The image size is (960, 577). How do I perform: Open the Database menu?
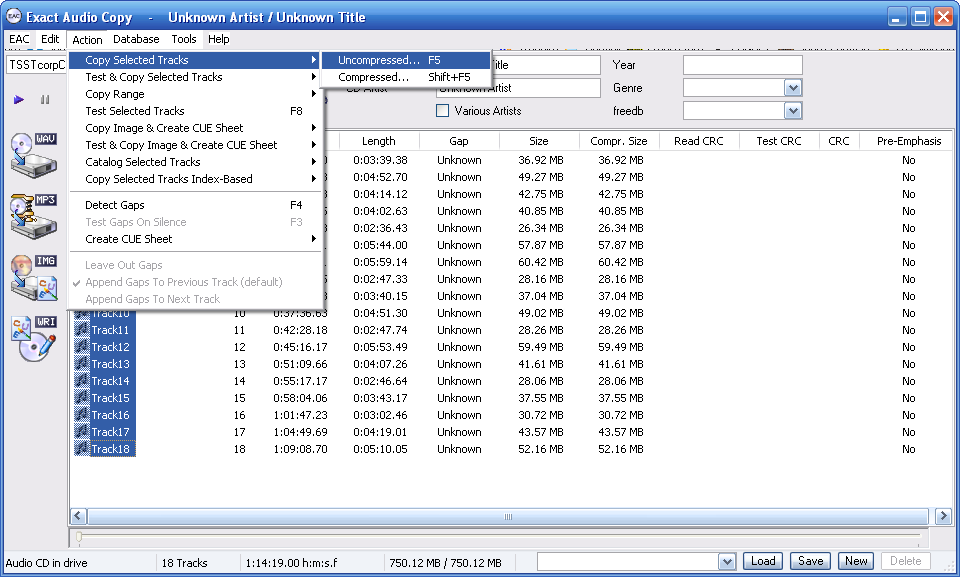[136, 39]
